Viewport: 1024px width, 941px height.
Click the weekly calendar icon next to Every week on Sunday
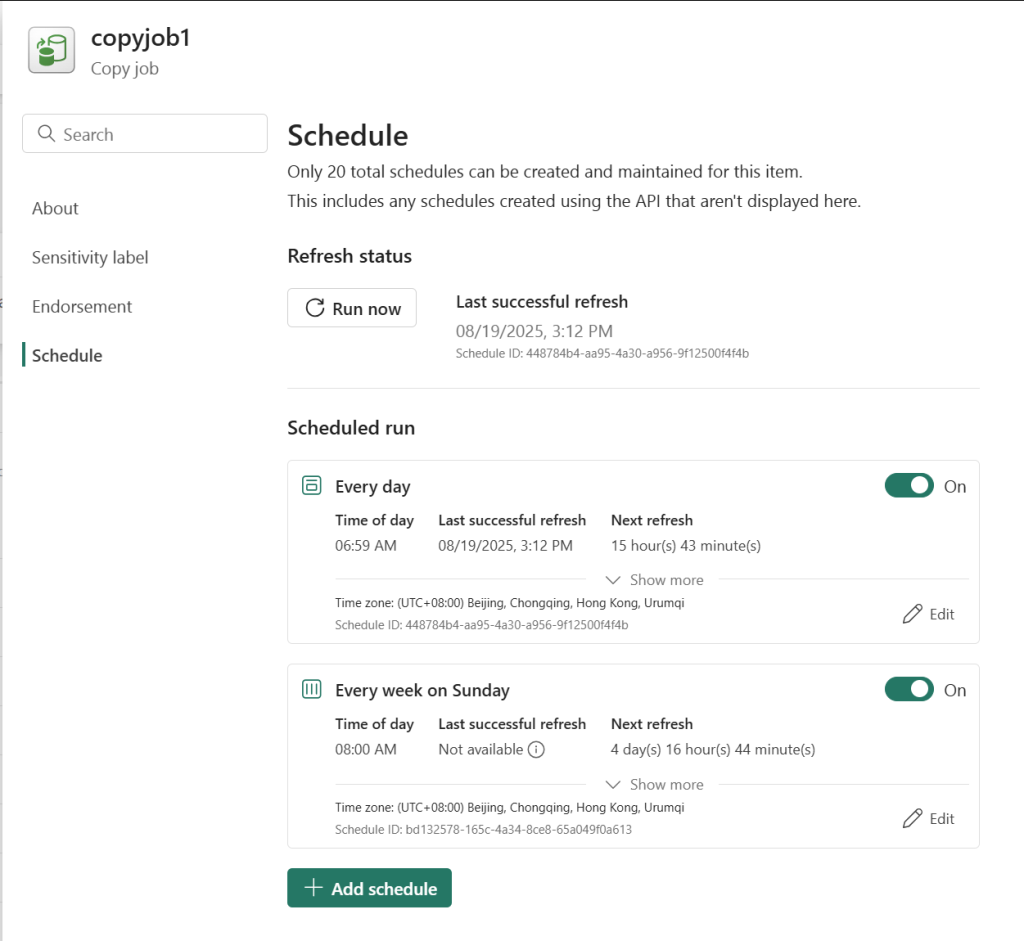tap(311, 689)
